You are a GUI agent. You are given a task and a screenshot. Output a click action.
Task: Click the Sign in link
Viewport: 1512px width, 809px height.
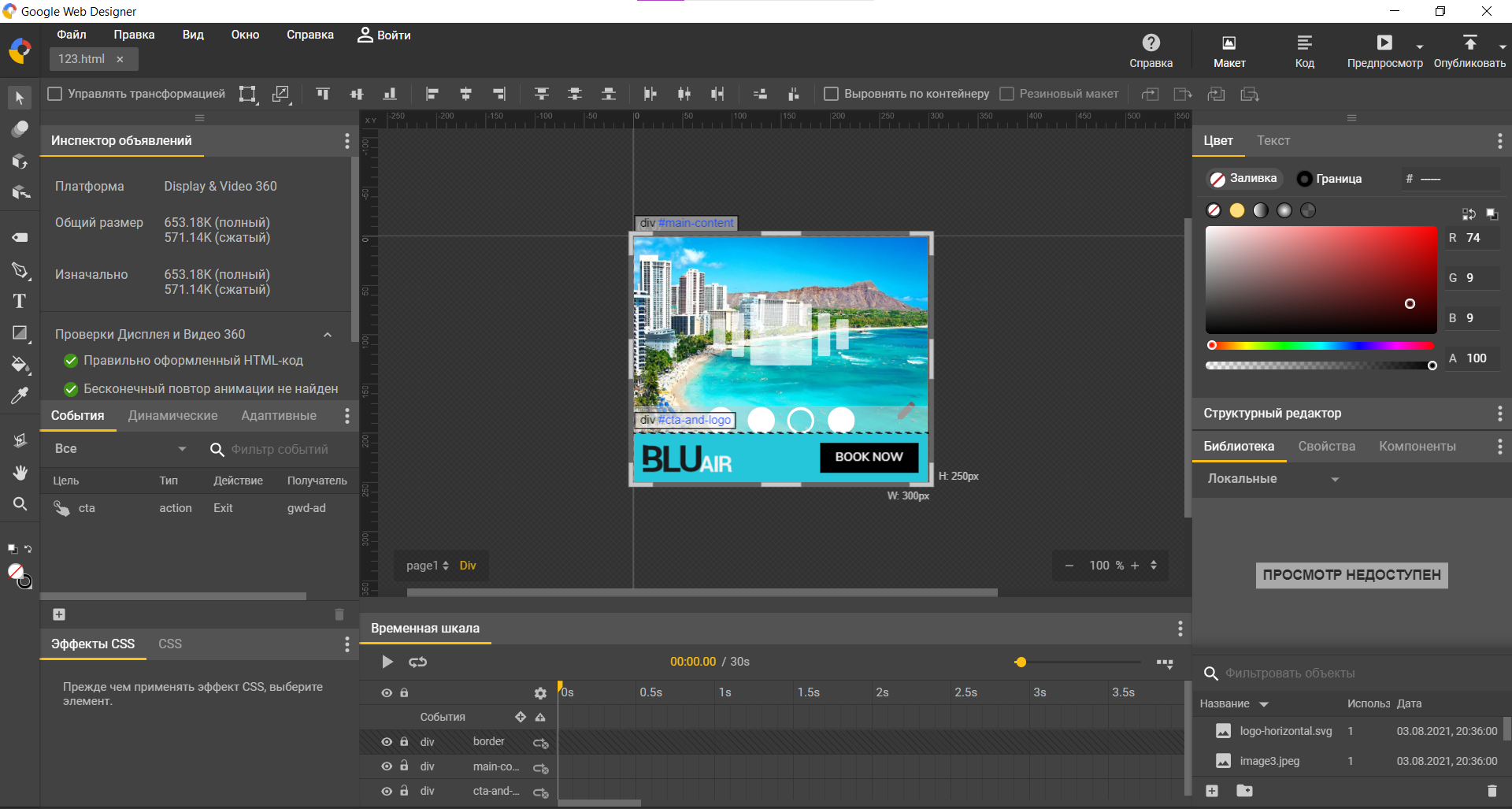coord(384,35)
